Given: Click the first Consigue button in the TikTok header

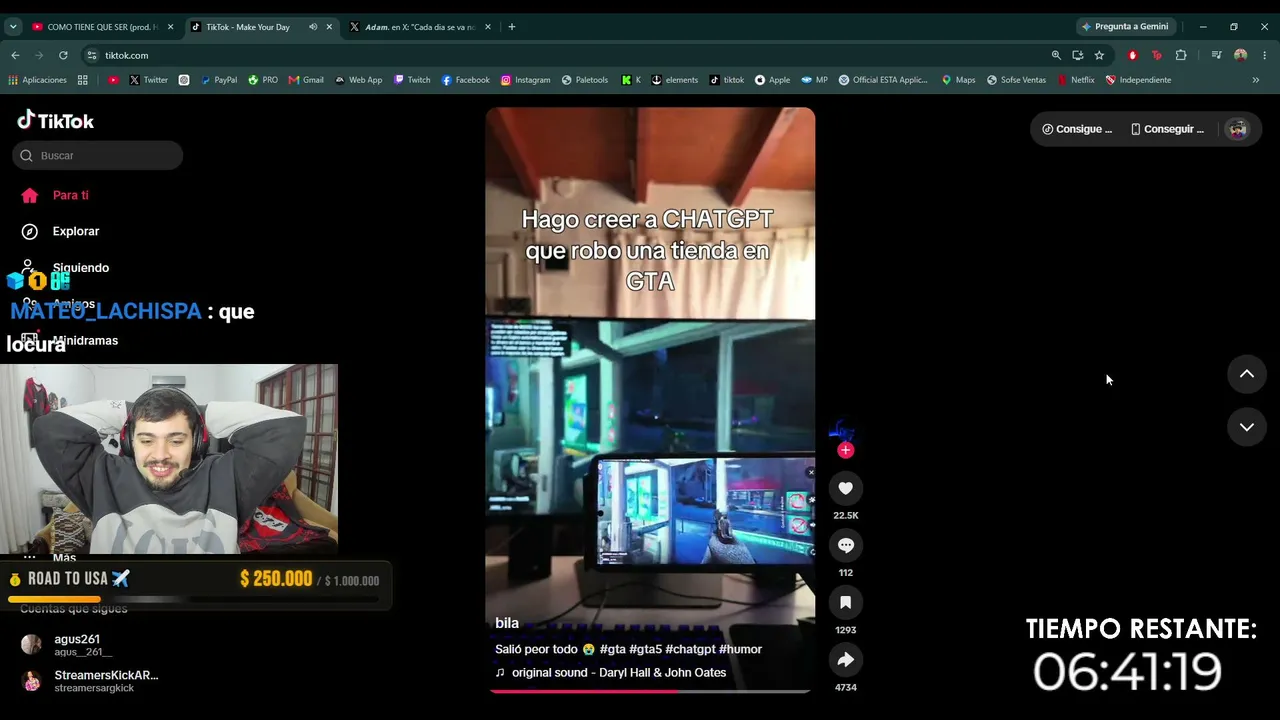Looking at the screenshot, I should coord(1077,129).
